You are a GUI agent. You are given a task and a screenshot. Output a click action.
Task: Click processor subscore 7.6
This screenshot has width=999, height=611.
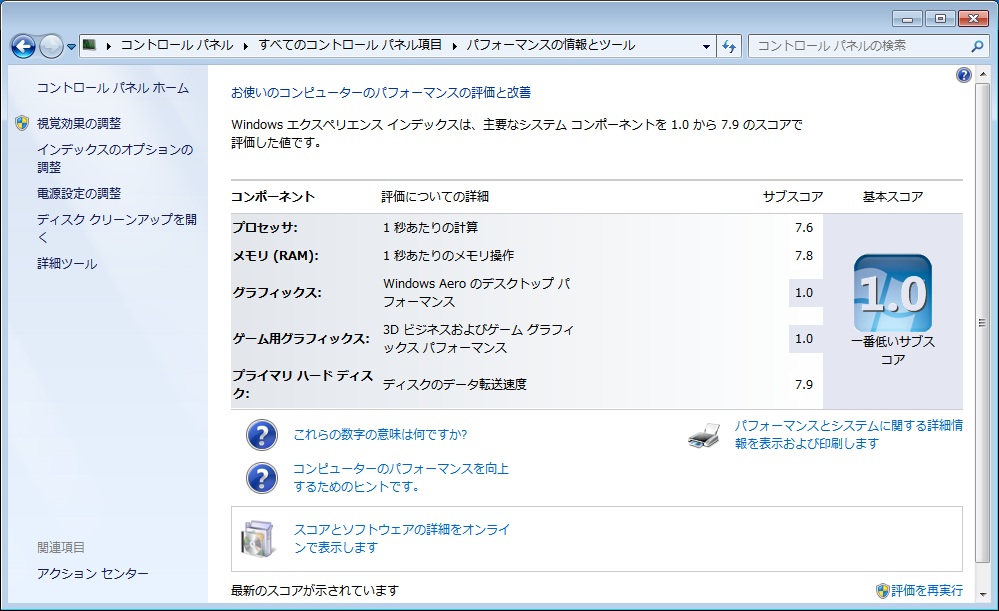(804, 227)
